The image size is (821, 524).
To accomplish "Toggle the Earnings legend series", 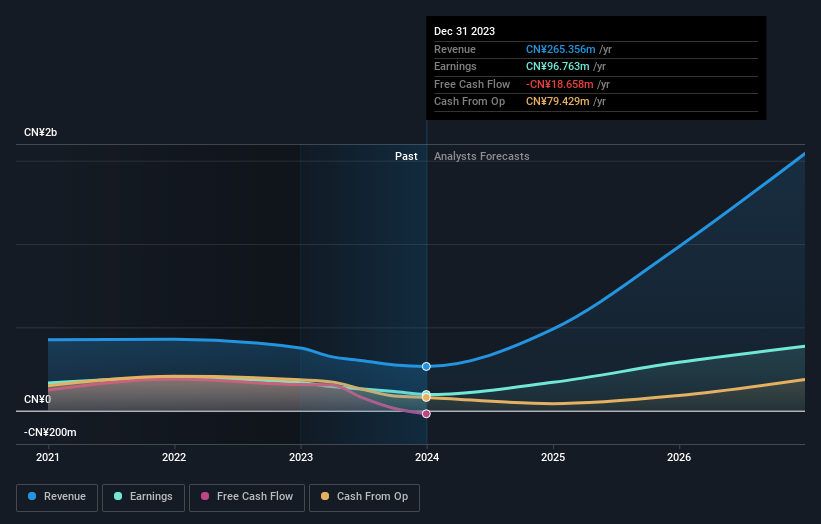I will (143, 497).
